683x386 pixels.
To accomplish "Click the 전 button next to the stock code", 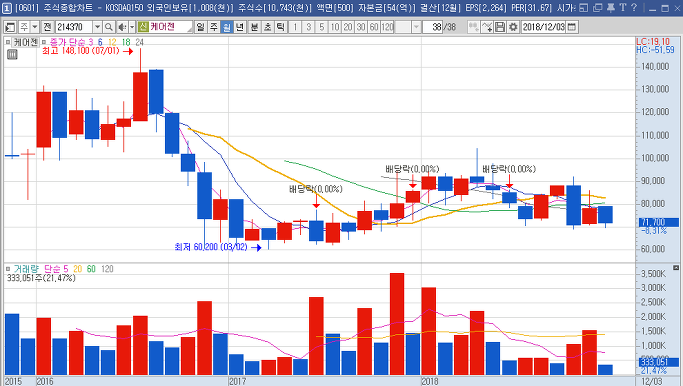I will click(47, 27).
